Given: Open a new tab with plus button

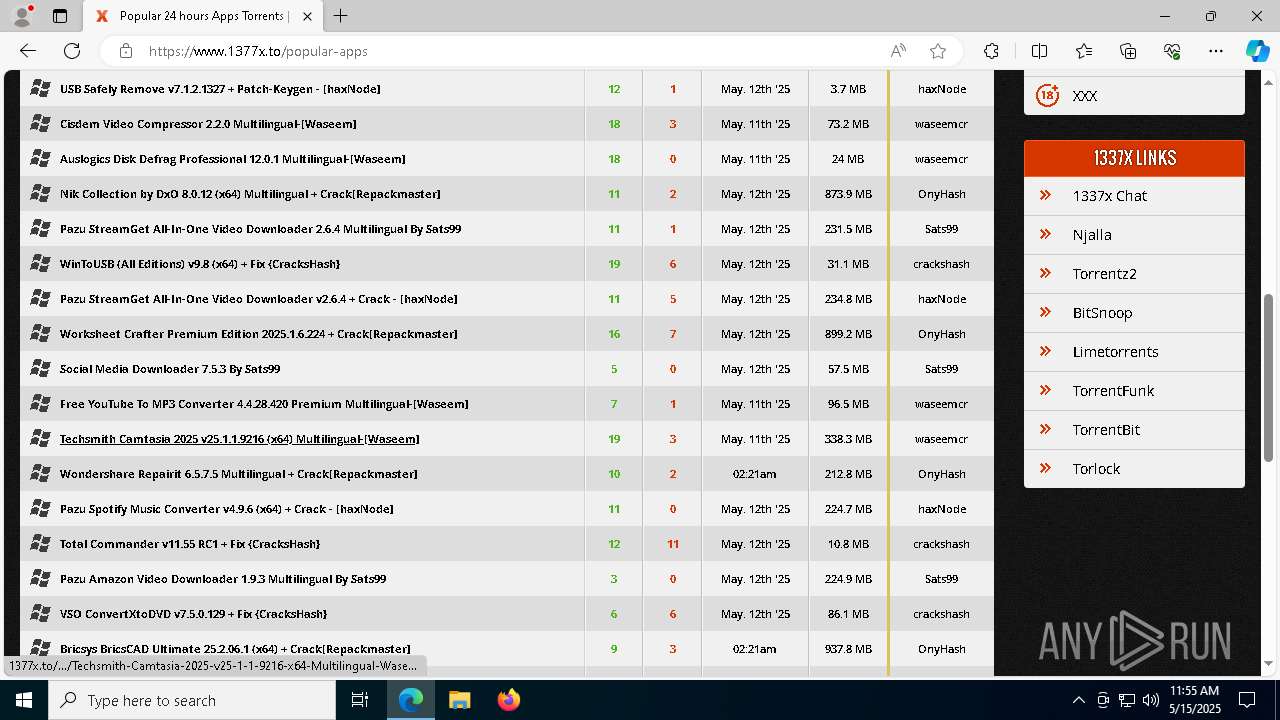Looking at the screenshot, I should (341, 16).
